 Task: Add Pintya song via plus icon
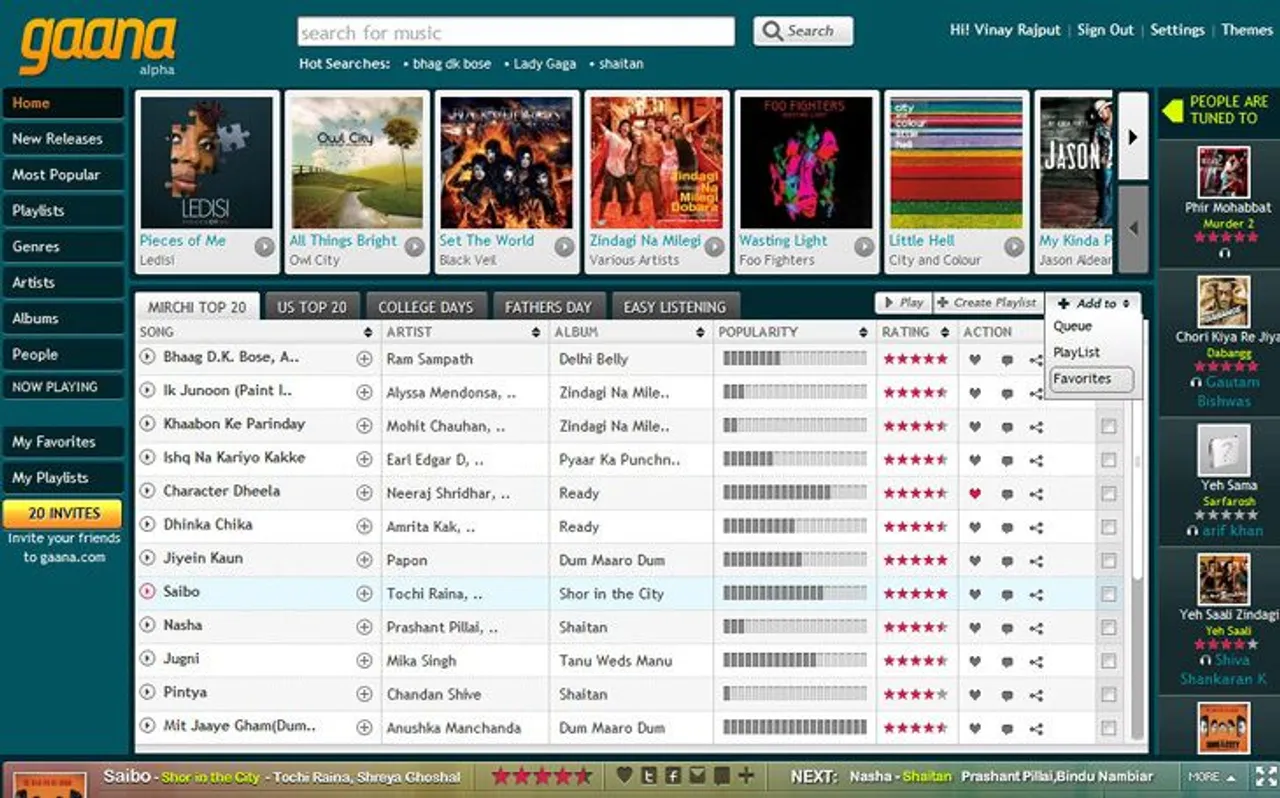[x=364, y=694]
